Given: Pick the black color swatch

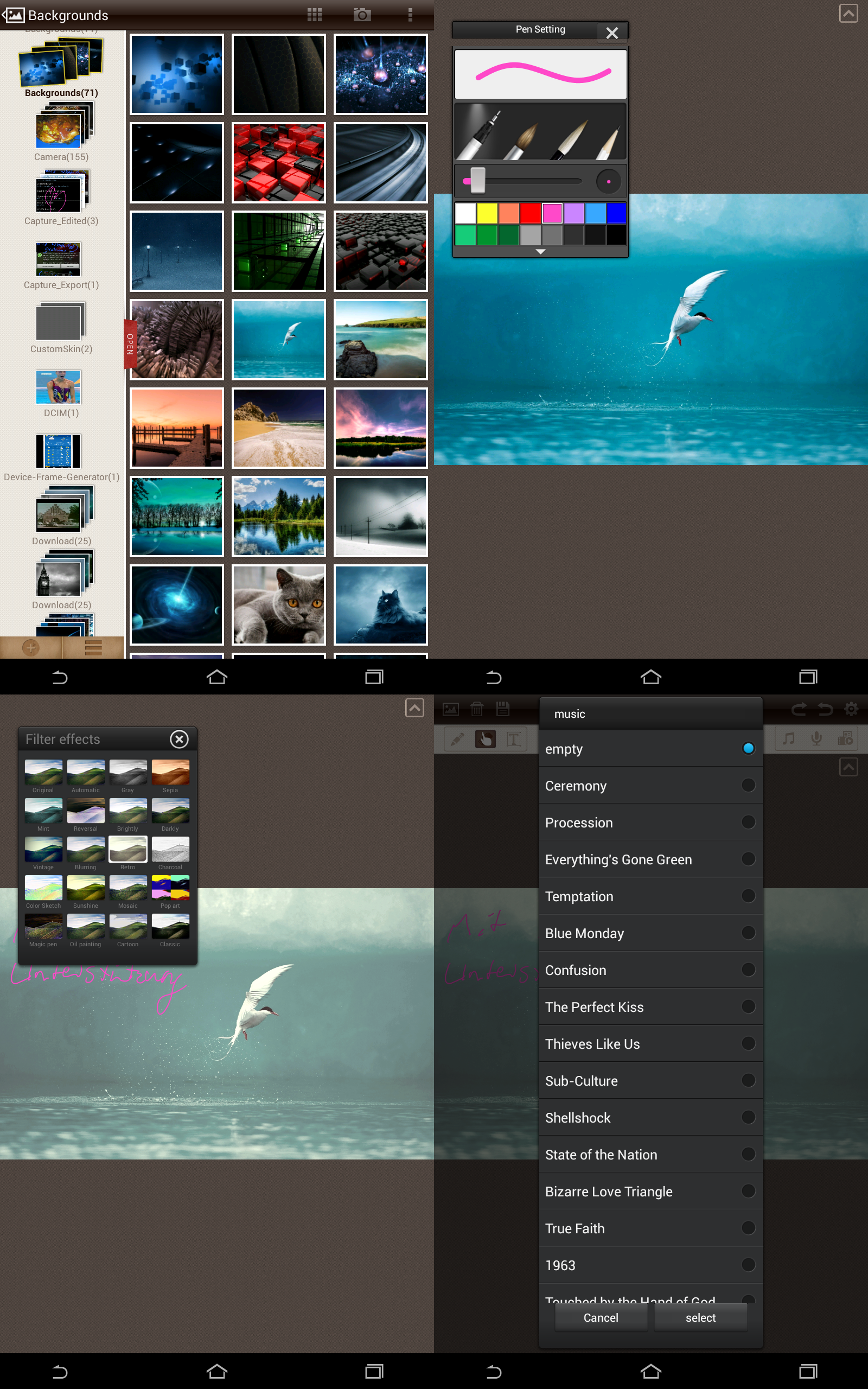Looking at the screenshot, I should point(617,235).
